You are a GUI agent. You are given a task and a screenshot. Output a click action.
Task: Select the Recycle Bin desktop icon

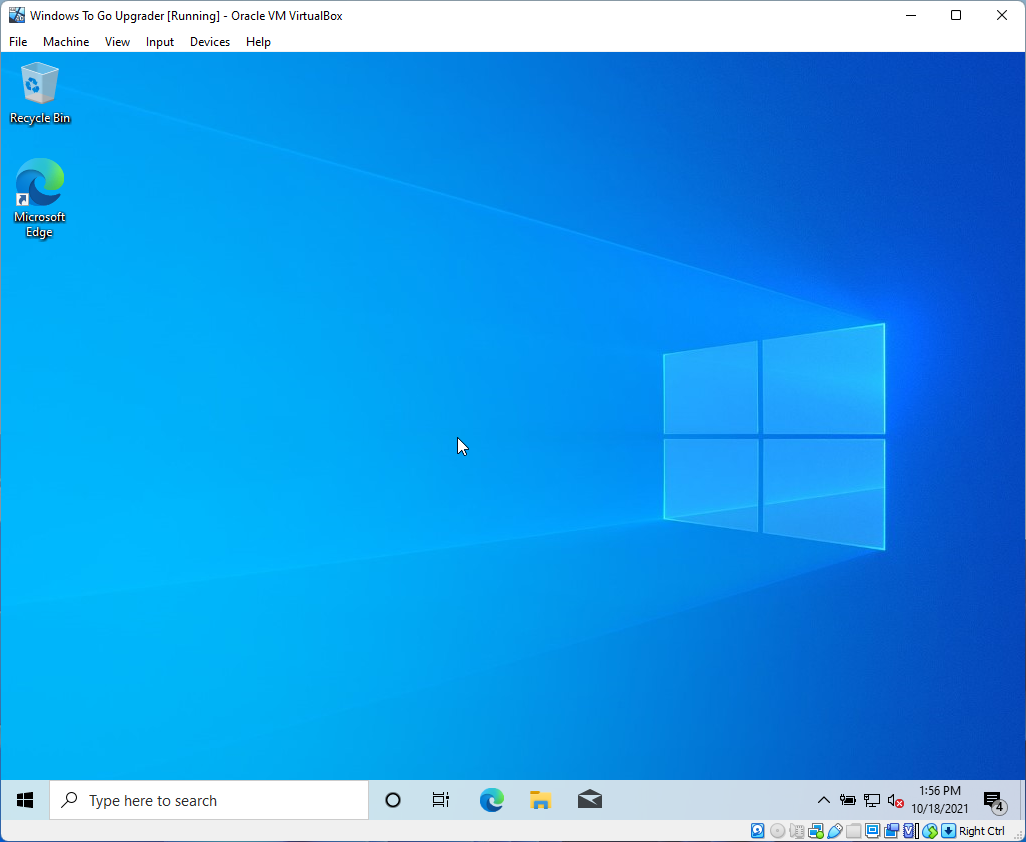(x=40, y=93)
